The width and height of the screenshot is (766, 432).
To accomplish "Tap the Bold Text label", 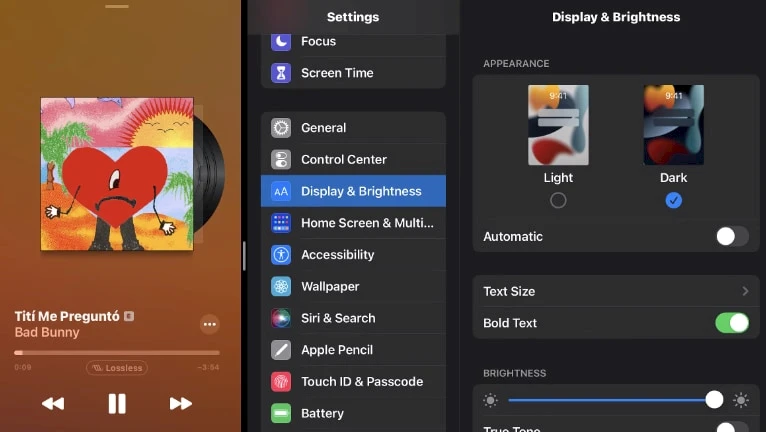I will click(x=510, y=323).
